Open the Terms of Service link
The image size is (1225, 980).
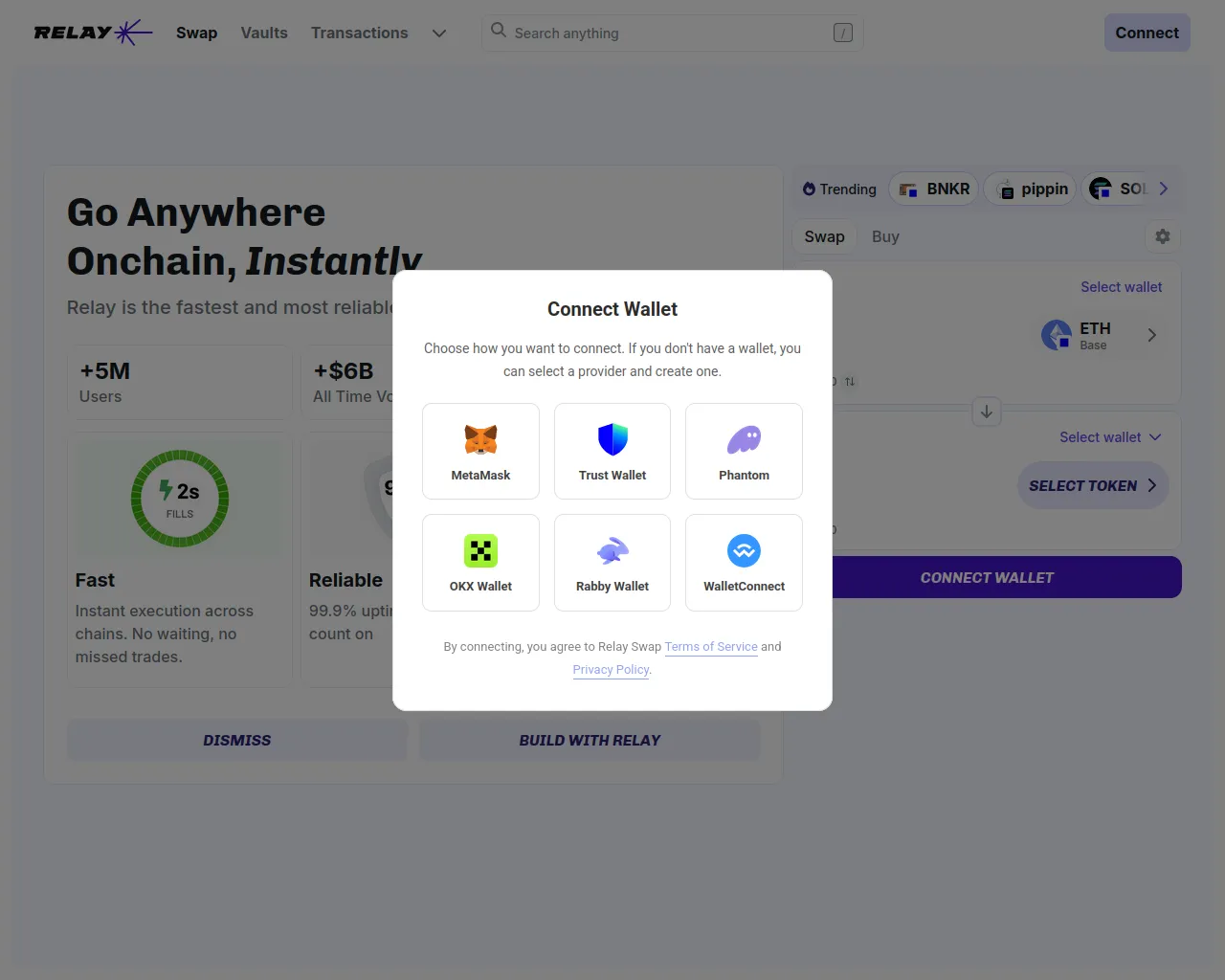tap(711, 647)
